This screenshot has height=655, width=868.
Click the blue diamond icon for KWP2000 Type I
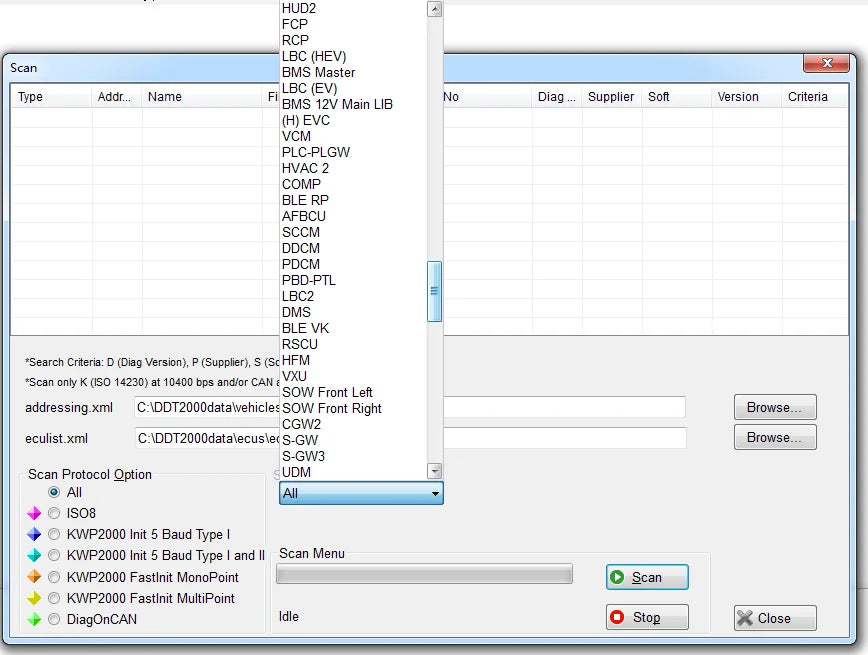(x=34, y=534)
